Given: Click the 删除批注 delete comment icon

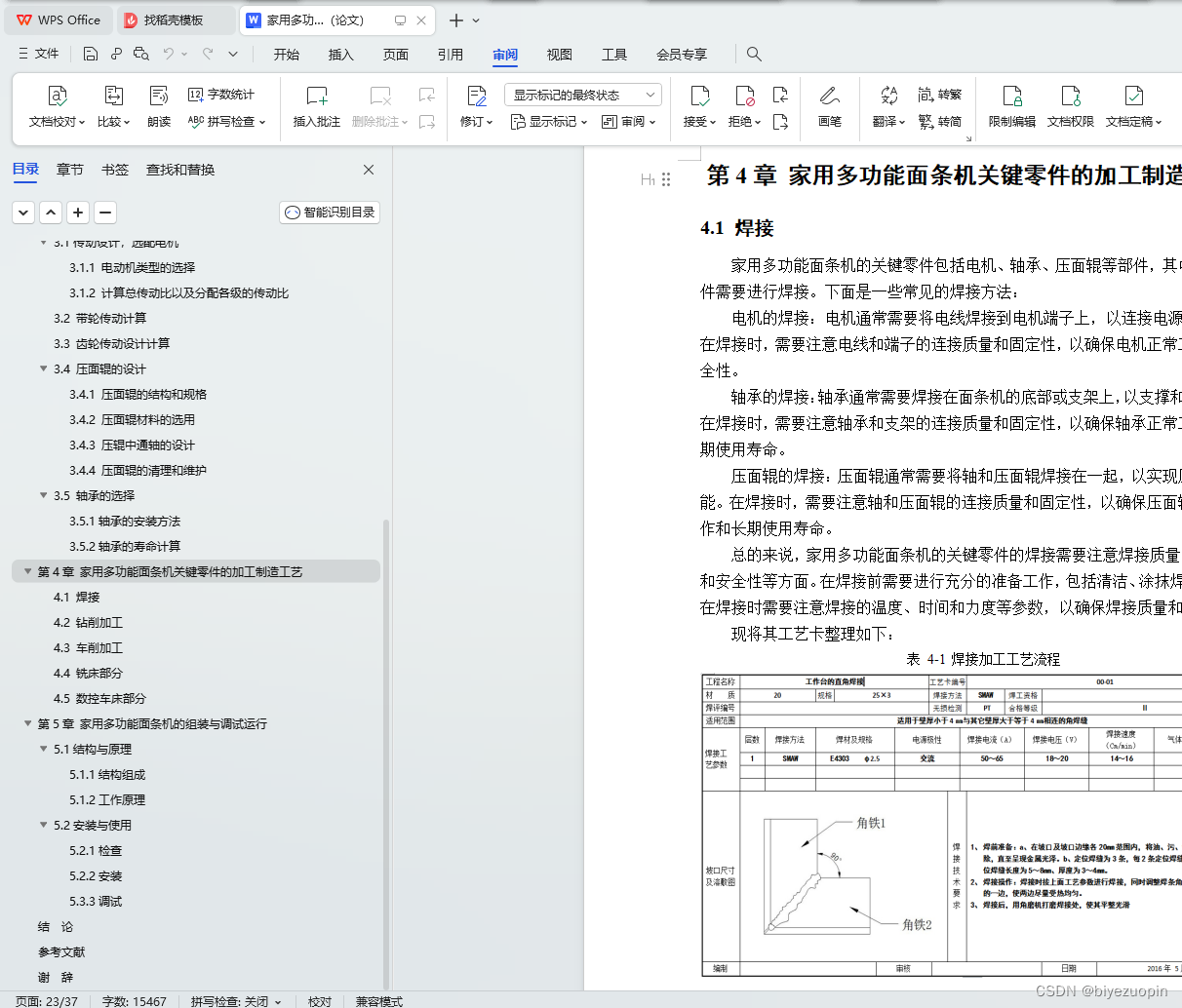Looking at the screenshot, I should coord(380,96).
